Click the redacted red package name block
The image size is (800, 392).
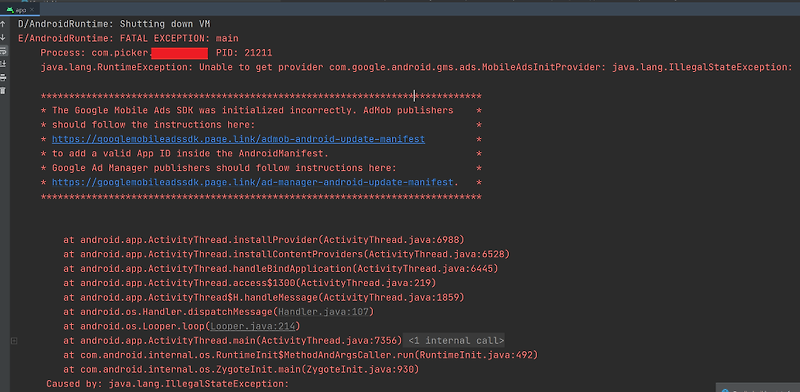(x=180, y=53)
